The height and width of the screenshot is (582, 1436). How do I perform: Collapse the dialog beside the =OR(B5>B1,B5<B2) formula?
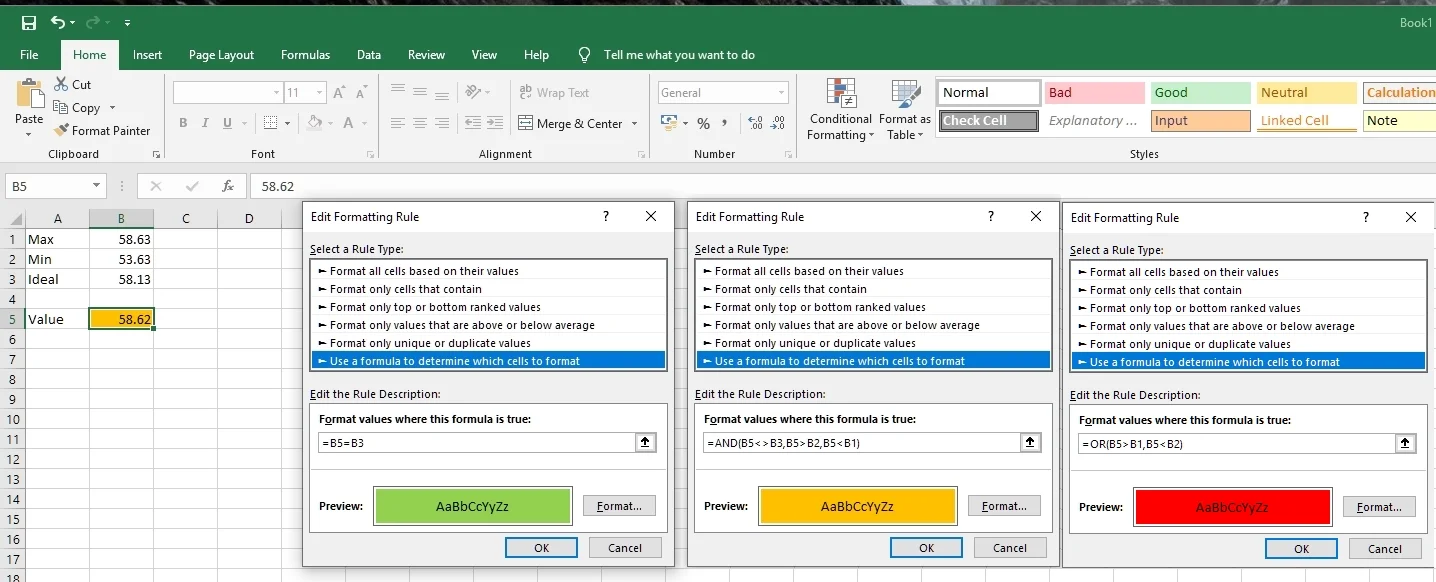pyautogui.click(x=1406, y=443)
